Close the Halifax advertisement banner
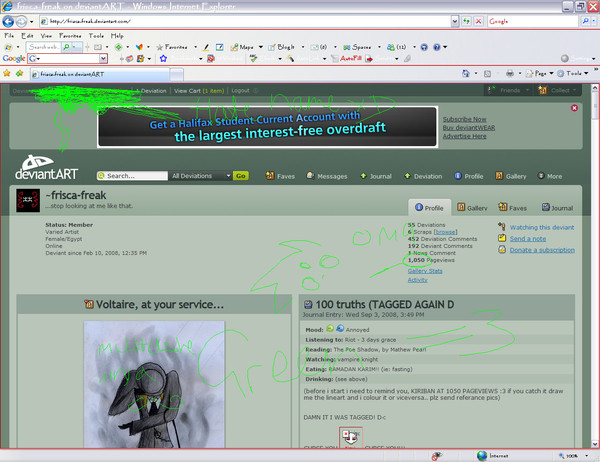The image size is (600, 462). pyautogui.click(x=574, y=108)
